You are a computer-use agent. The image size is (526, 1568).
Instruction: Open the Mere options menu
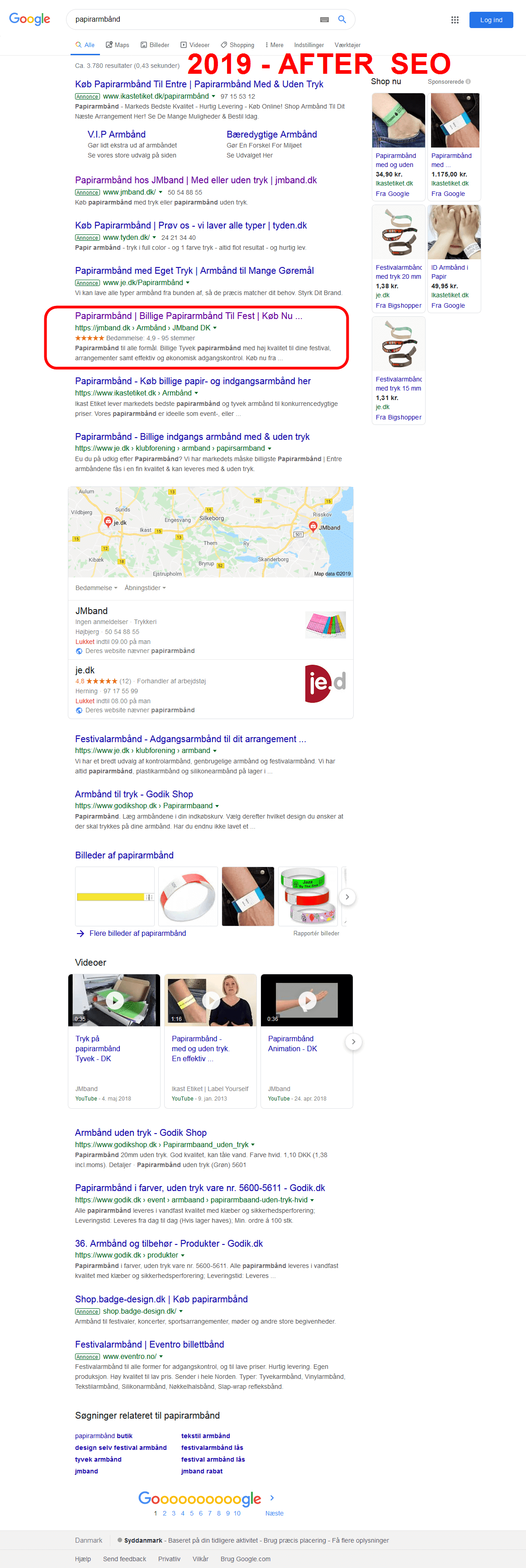(274, 45)
